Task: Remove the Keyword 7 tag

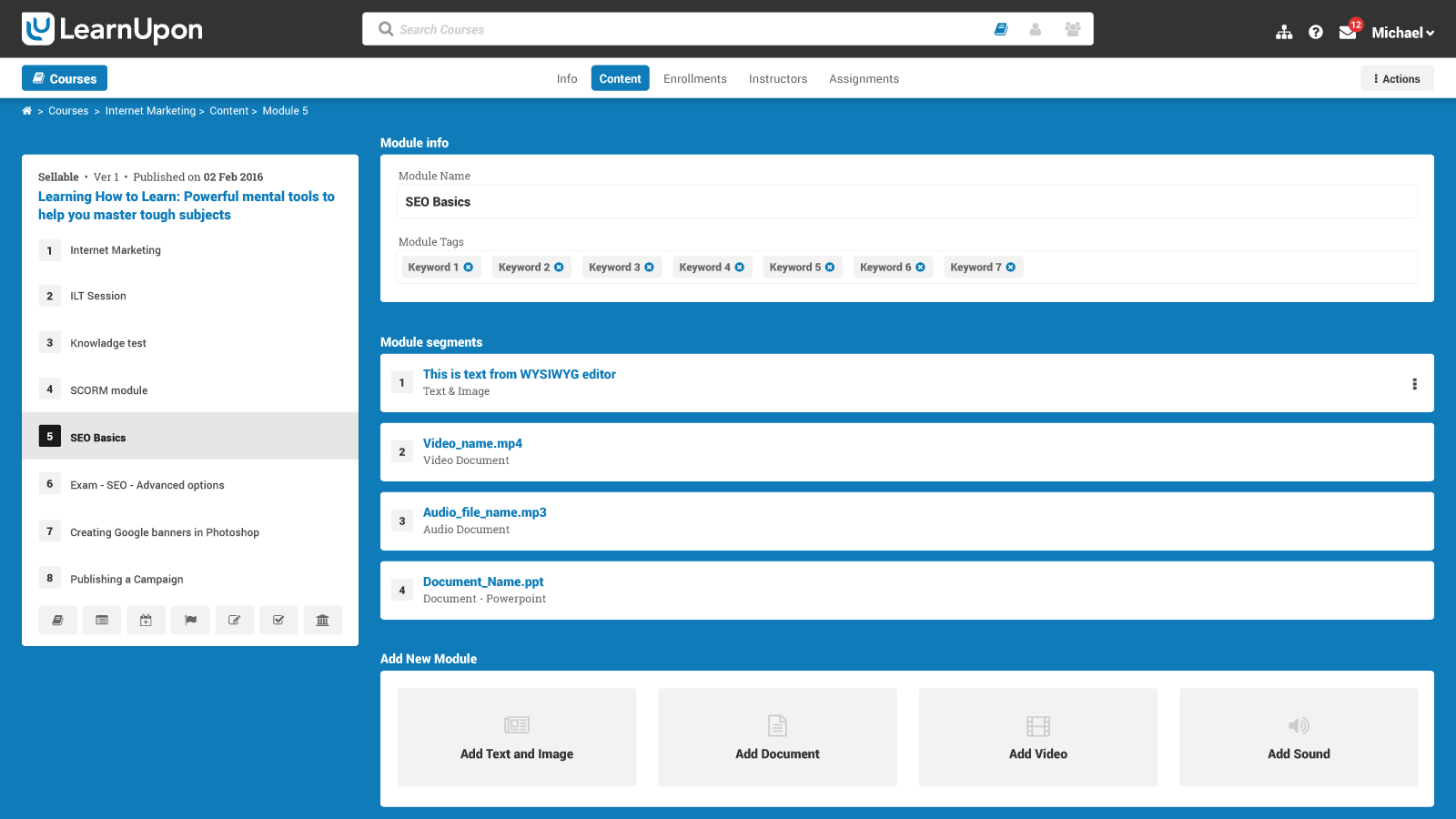Action: tap(1010, 267)
